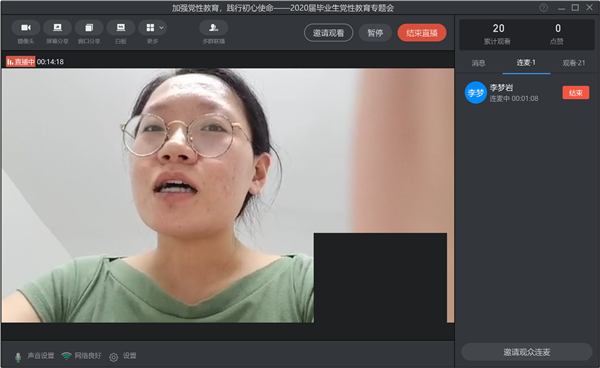This screenshot has width=600, height=368.
Task: Click the 邀请观看 invite button
Action: click(328, 33)
